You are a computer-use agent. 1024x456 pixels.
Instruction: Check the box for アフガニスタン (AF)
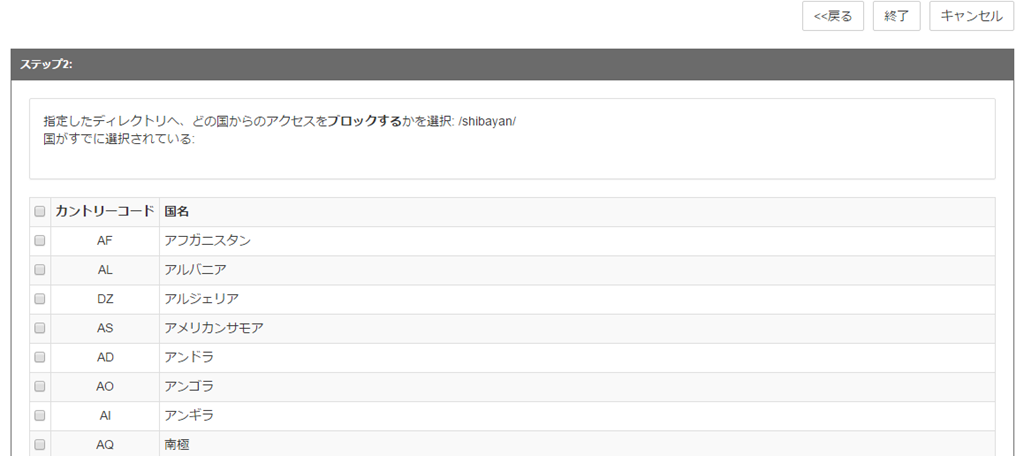(40, 241)
